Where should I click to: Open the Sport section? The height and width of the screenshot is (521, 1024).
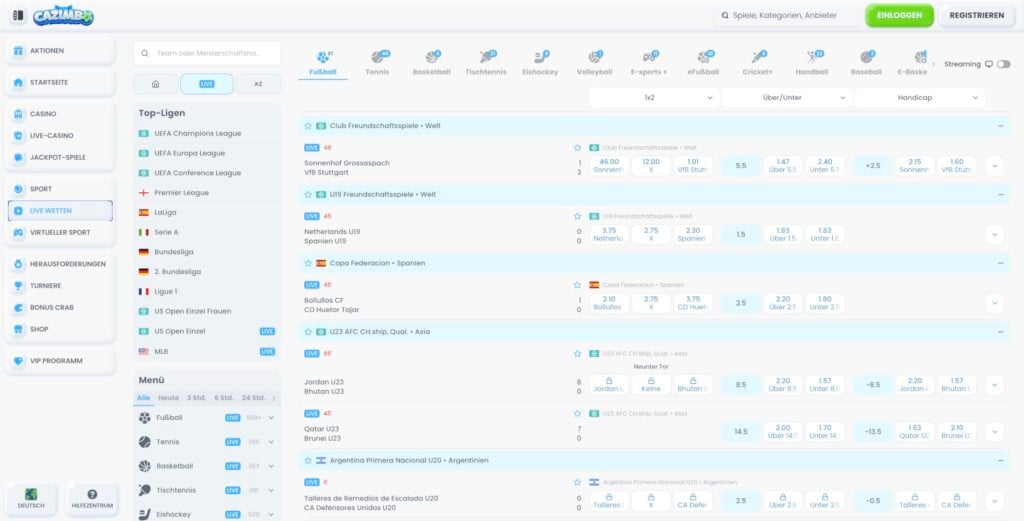60,189
